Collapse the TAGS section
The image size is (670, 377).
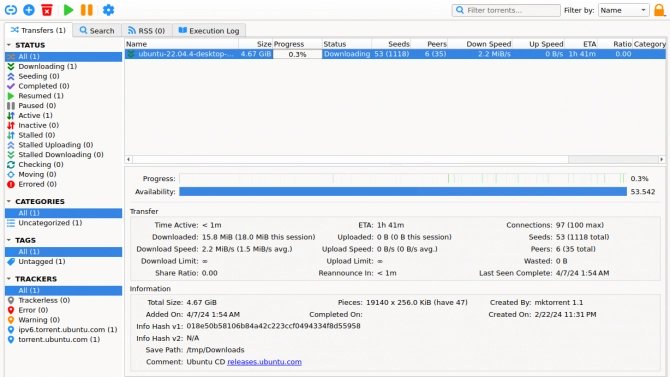(x=9, y=240)
